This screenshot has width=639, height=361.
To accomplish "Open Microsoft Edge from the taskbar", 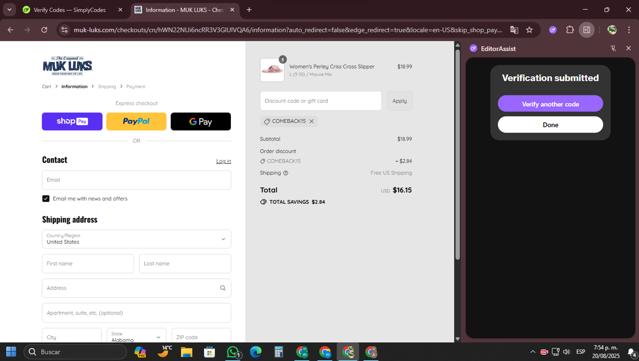I will pos(256,352).
